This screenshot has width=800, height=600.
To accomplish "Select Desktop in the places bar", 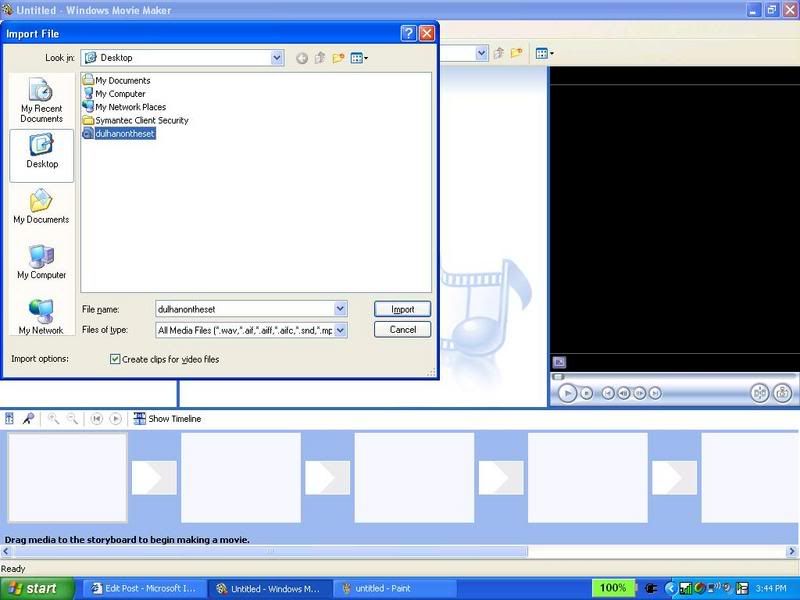I will [41, 155].
